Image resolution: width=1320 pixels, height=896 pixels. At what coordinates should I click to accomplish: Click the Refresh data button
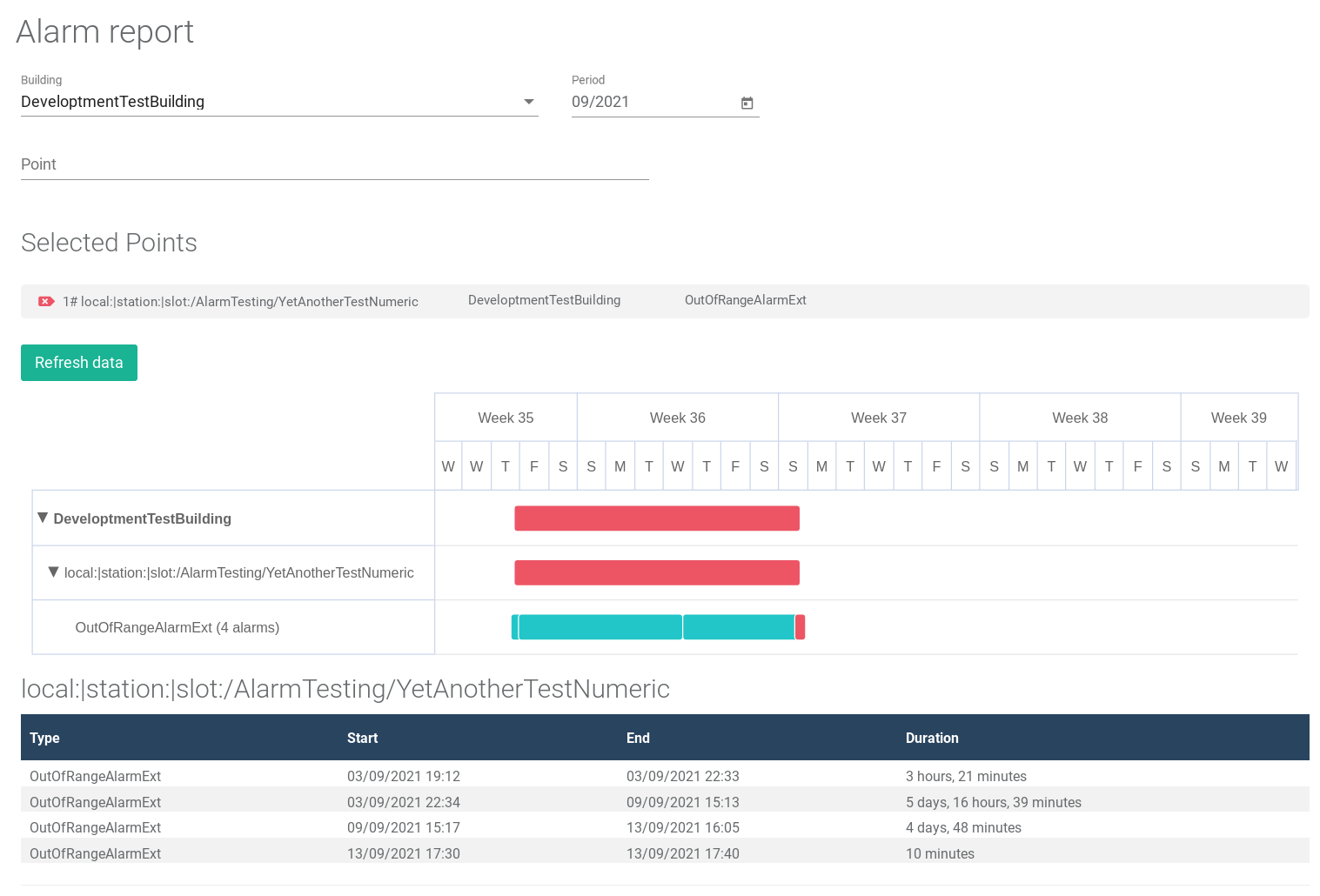[79, 363]
